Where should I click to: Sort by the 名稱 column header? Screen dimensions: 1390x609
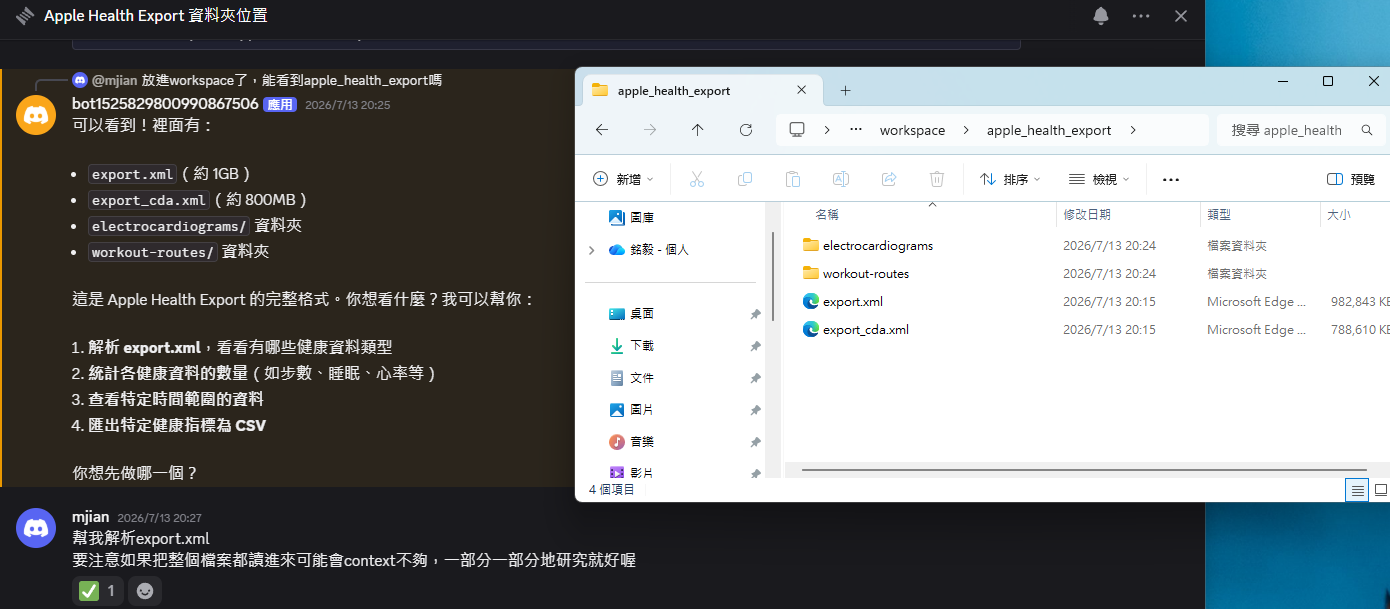827,214
